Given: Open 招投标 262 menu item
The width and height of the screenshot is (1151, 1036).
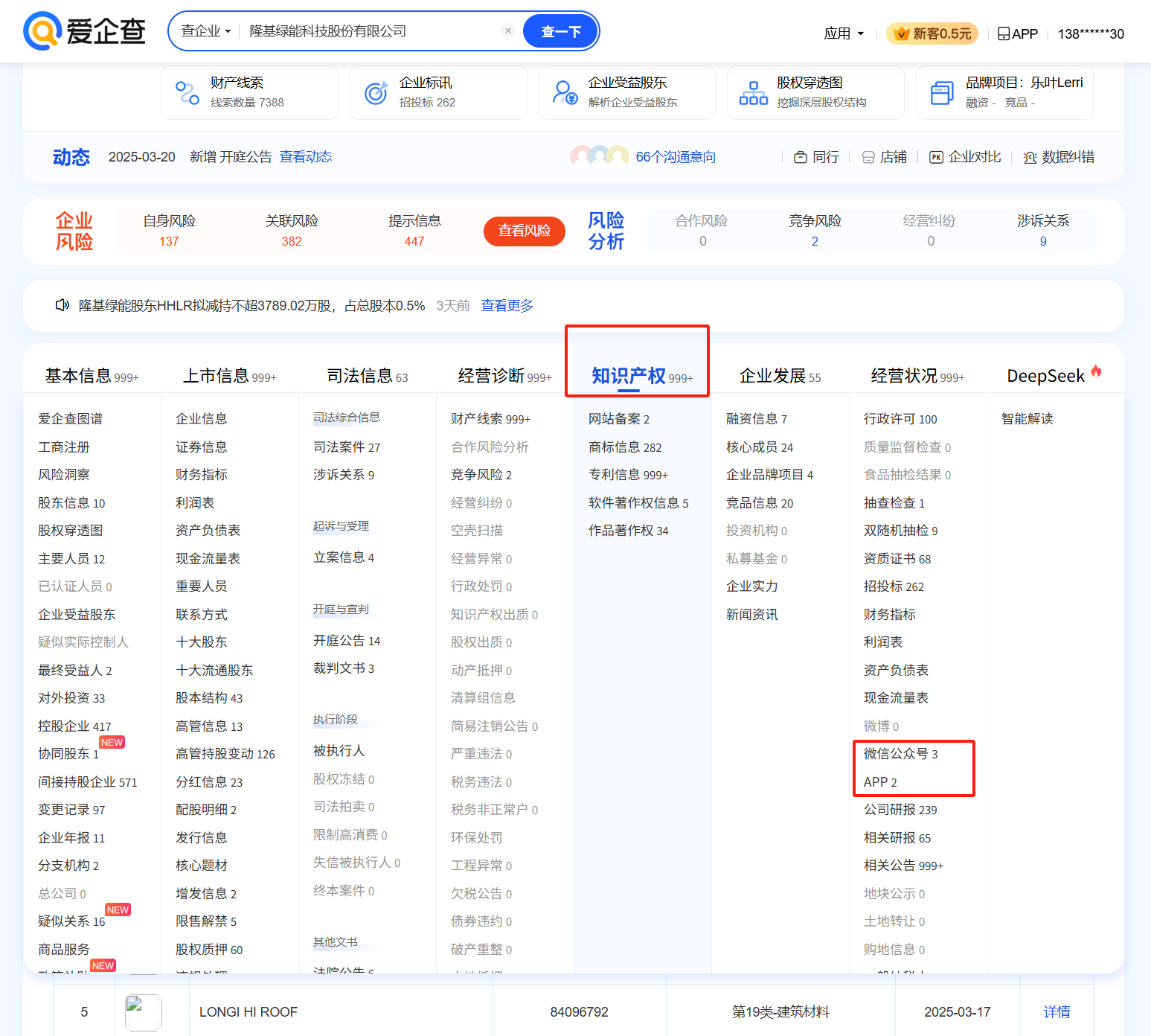Looking at the screenshot, I should (894, 586).
